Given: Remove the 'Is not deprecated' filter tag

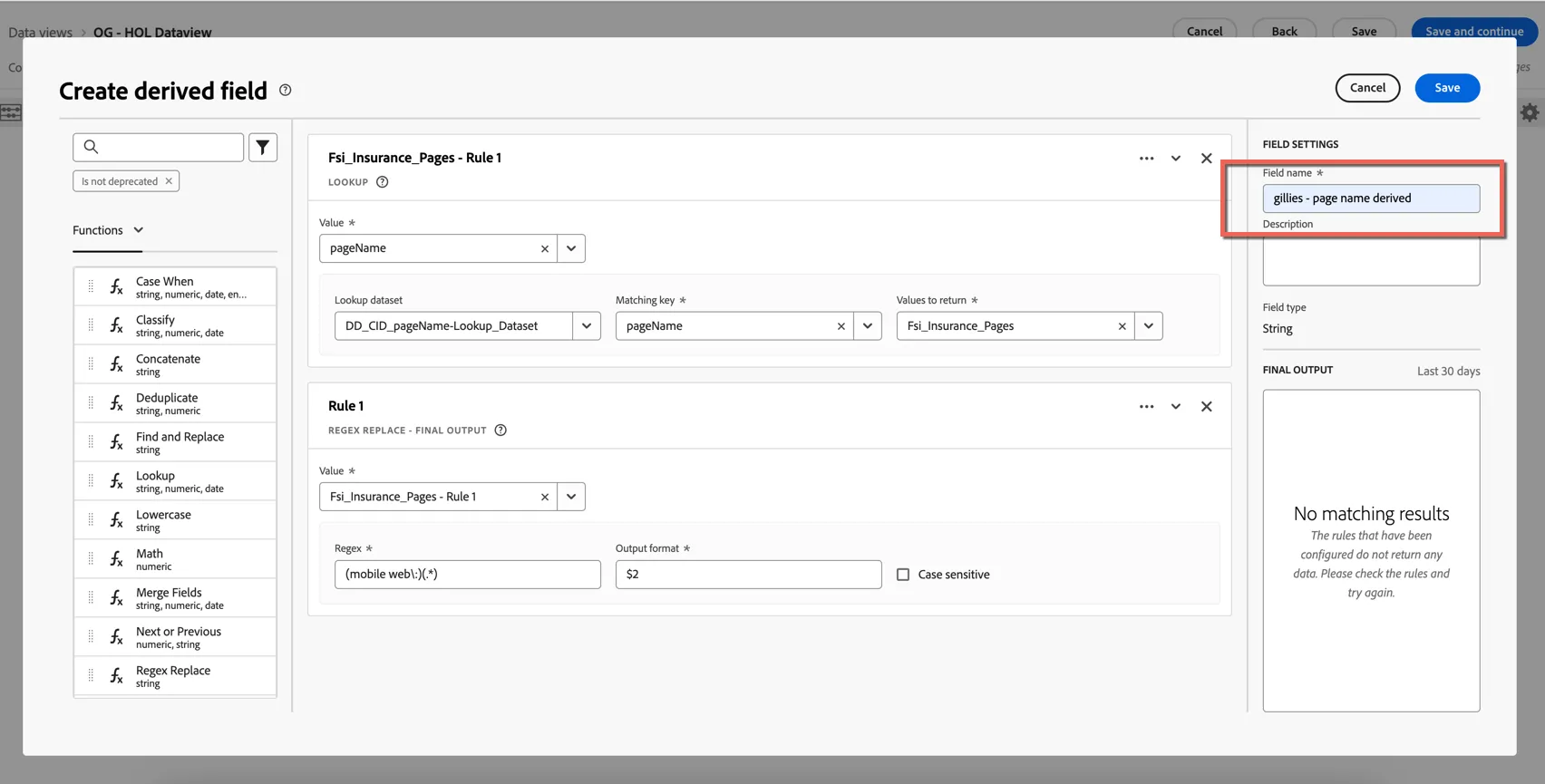Looking at the screenshot, I should click(169, 181).
